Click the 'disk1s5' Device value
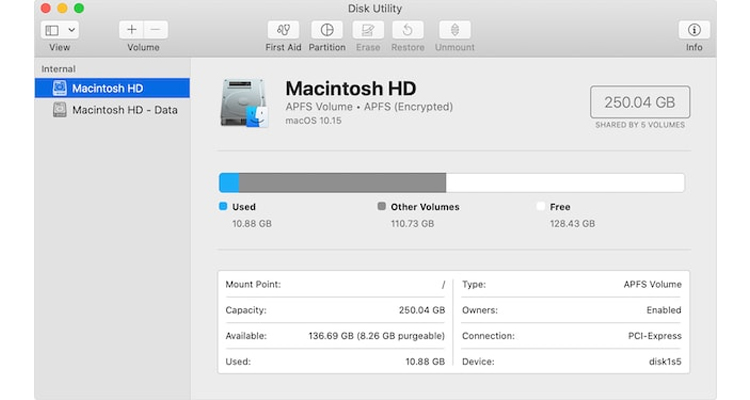Screen dimensions: 750x400 665,362
